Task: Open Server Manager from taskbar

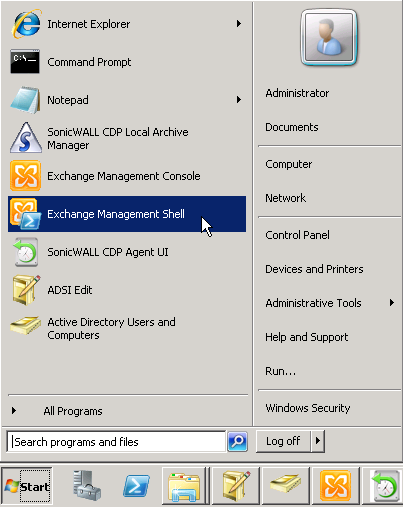Action: (87, 486)
